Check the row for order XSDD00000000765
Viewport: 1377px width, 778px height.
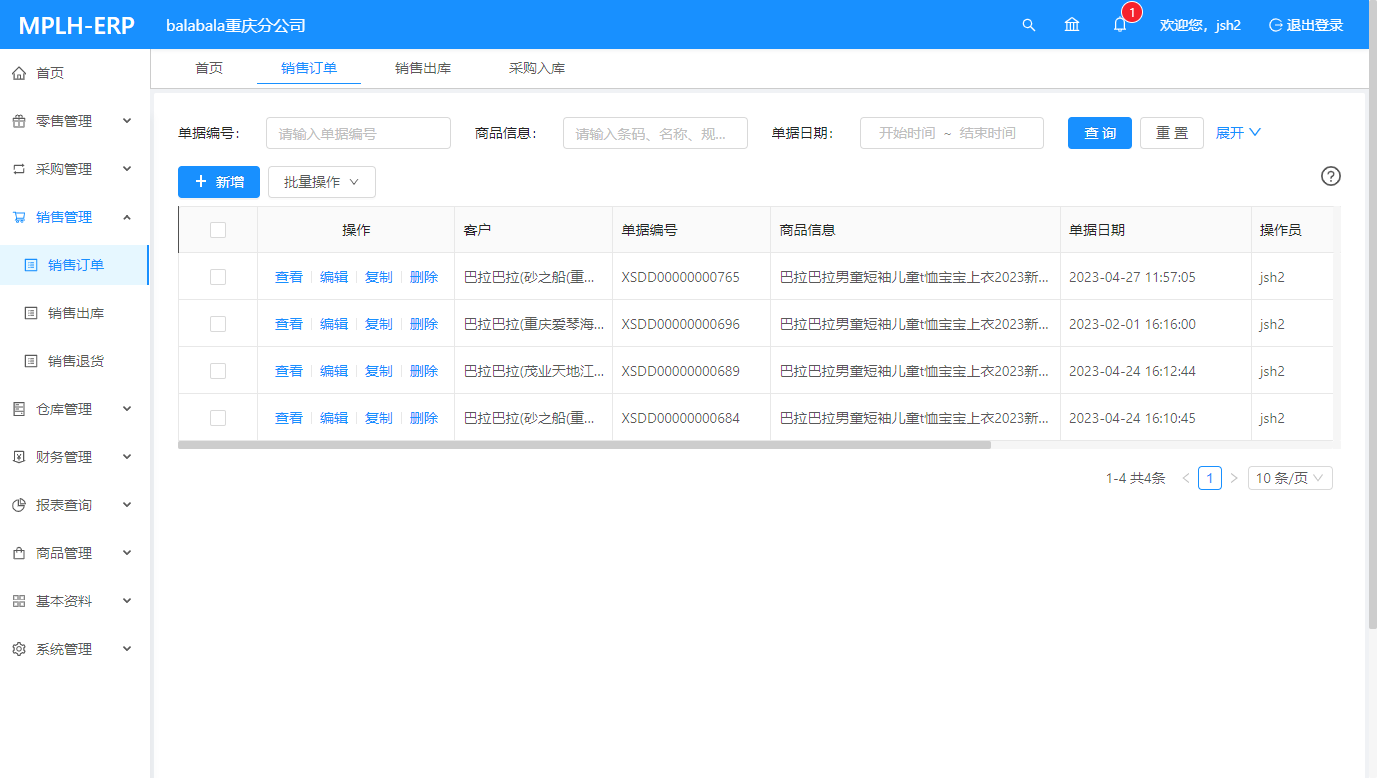coord(218,277)
